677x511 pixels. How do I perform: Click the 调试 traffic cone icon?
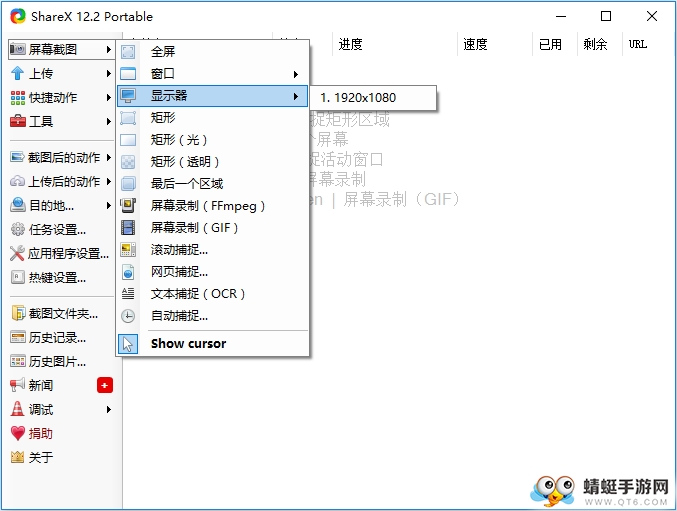tap(17, 409)
